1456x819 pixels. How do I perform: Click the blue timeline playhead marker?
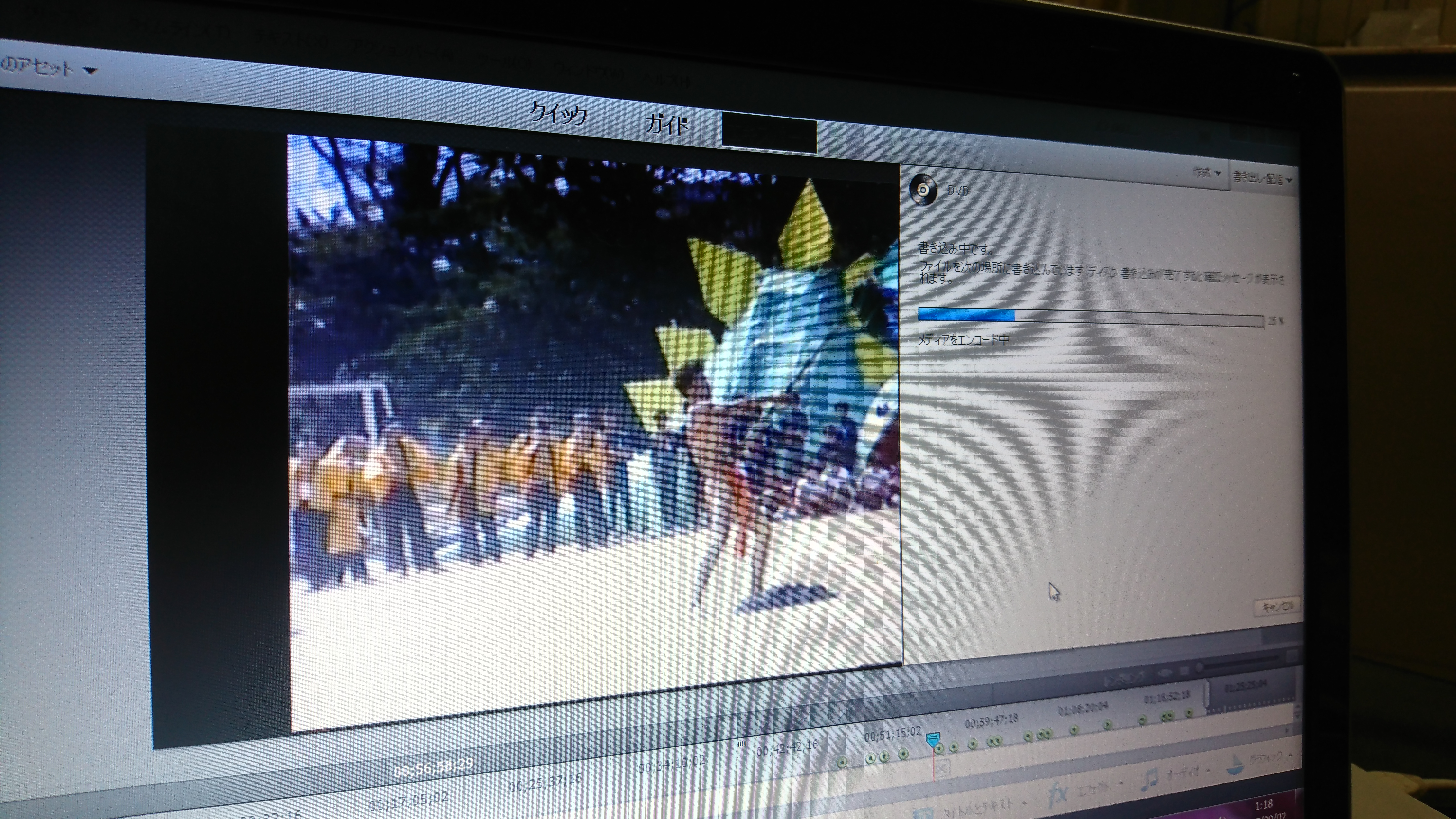(x=933, y=738)
